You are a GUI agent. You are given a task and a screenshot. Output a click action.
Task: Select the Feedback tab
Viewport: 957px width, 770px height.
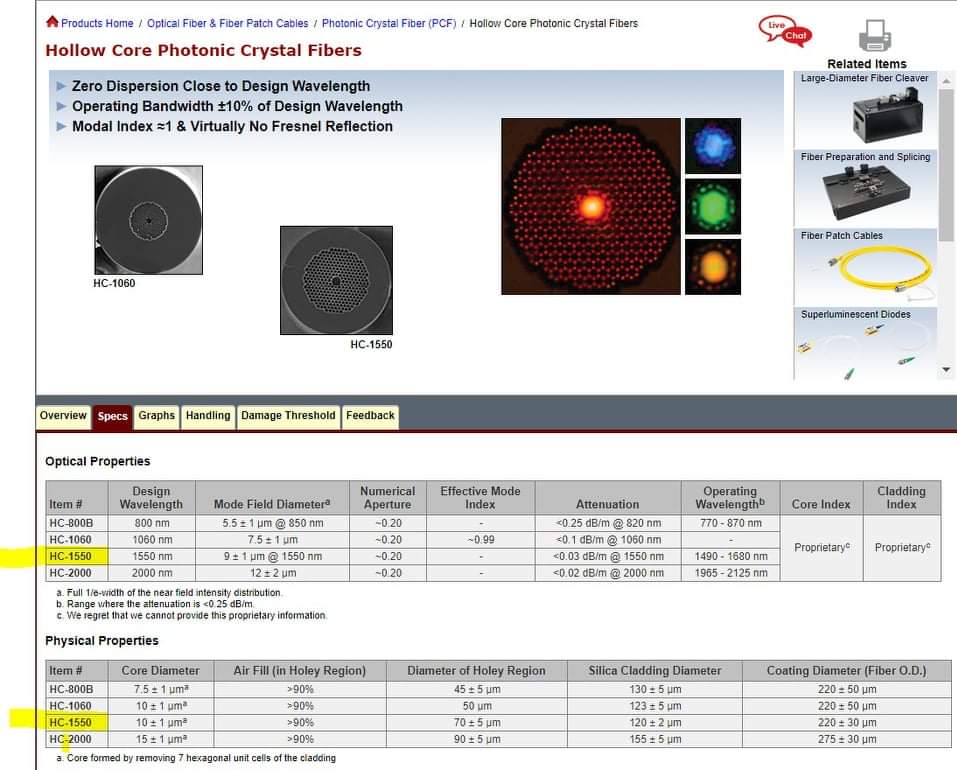[370, 416]
